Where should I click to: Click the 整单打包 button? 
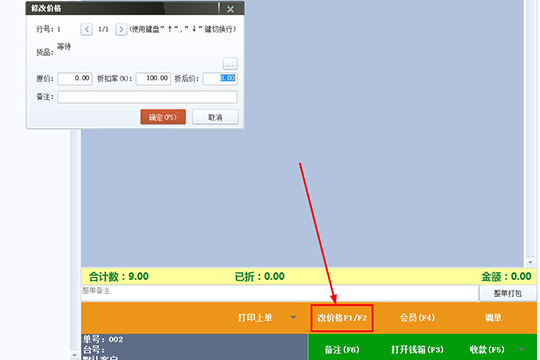[x=508, y=293]
